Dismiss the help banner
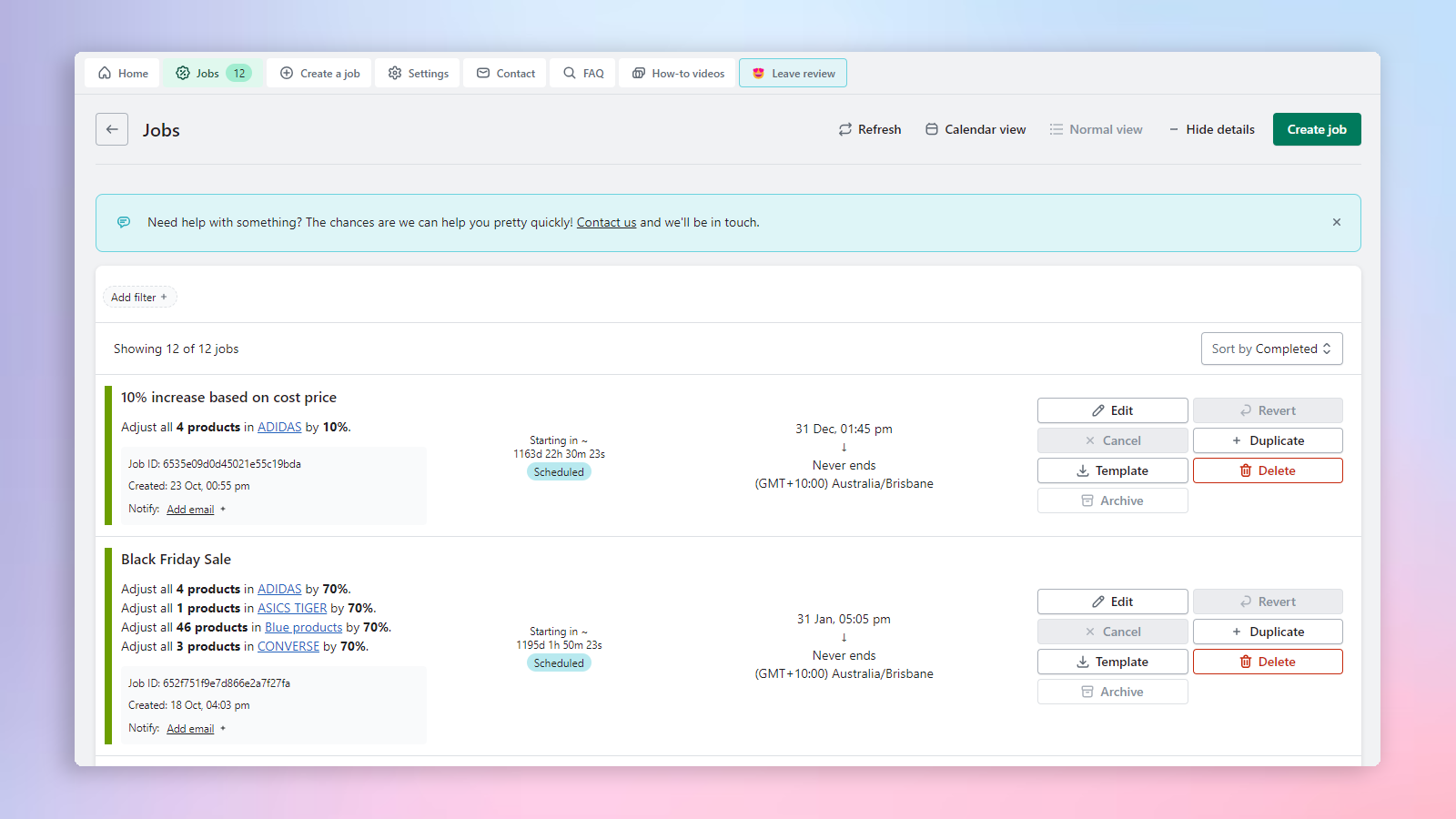The image size is (1456, 819). tap(1337, 222)
